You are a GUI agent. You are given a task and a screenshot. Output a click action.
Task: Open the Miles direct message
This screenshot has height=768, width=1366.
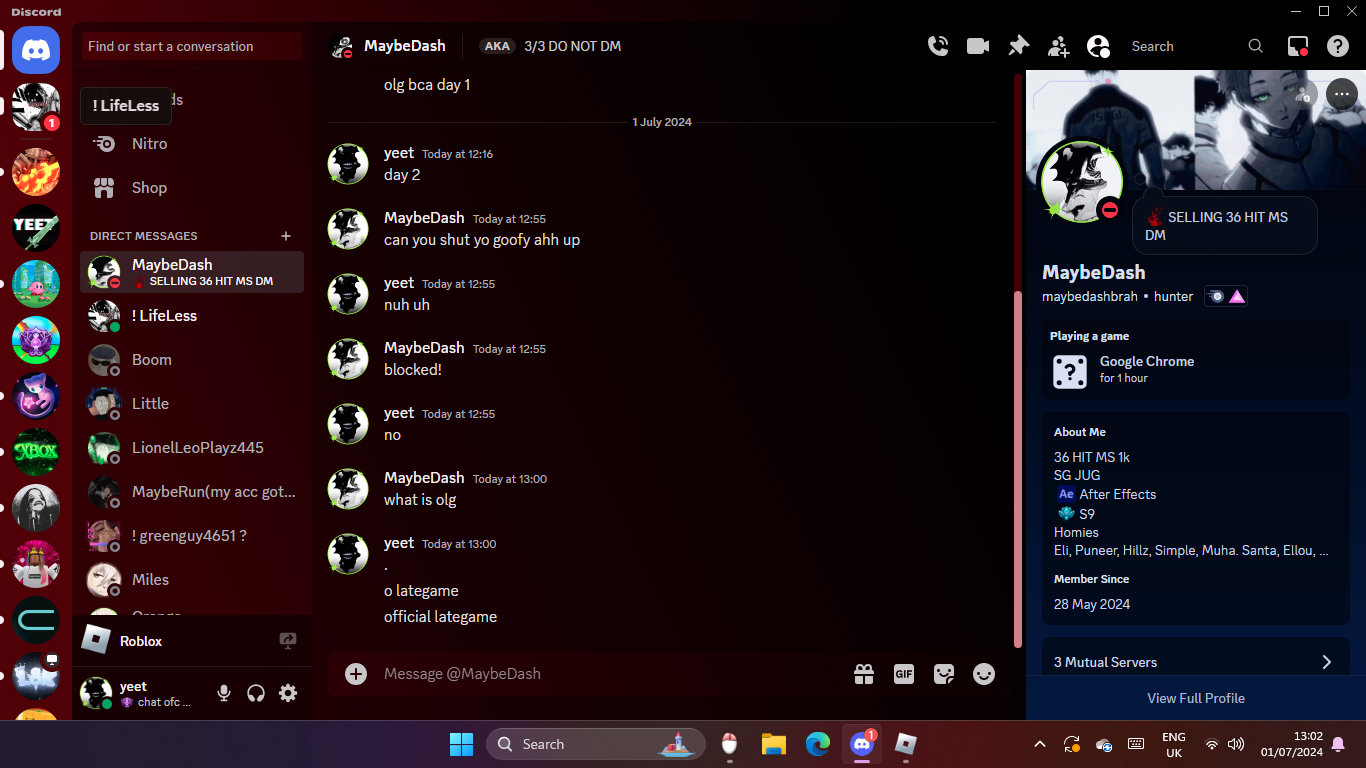point(192,580)
